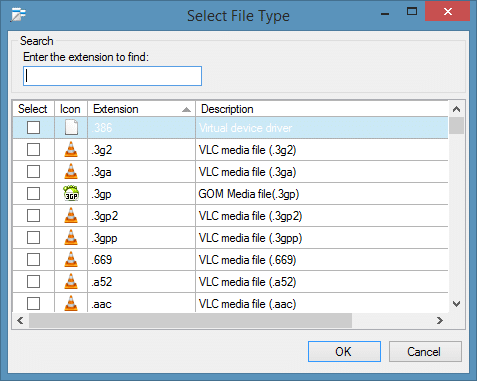Click the blank file icon for .386
This screenshot has width=477, height=381.
click(x=71, y=127)
